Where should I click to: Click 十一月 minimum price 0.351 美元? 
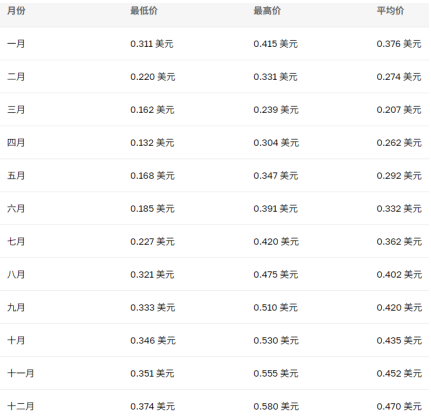tap(152, 373)
